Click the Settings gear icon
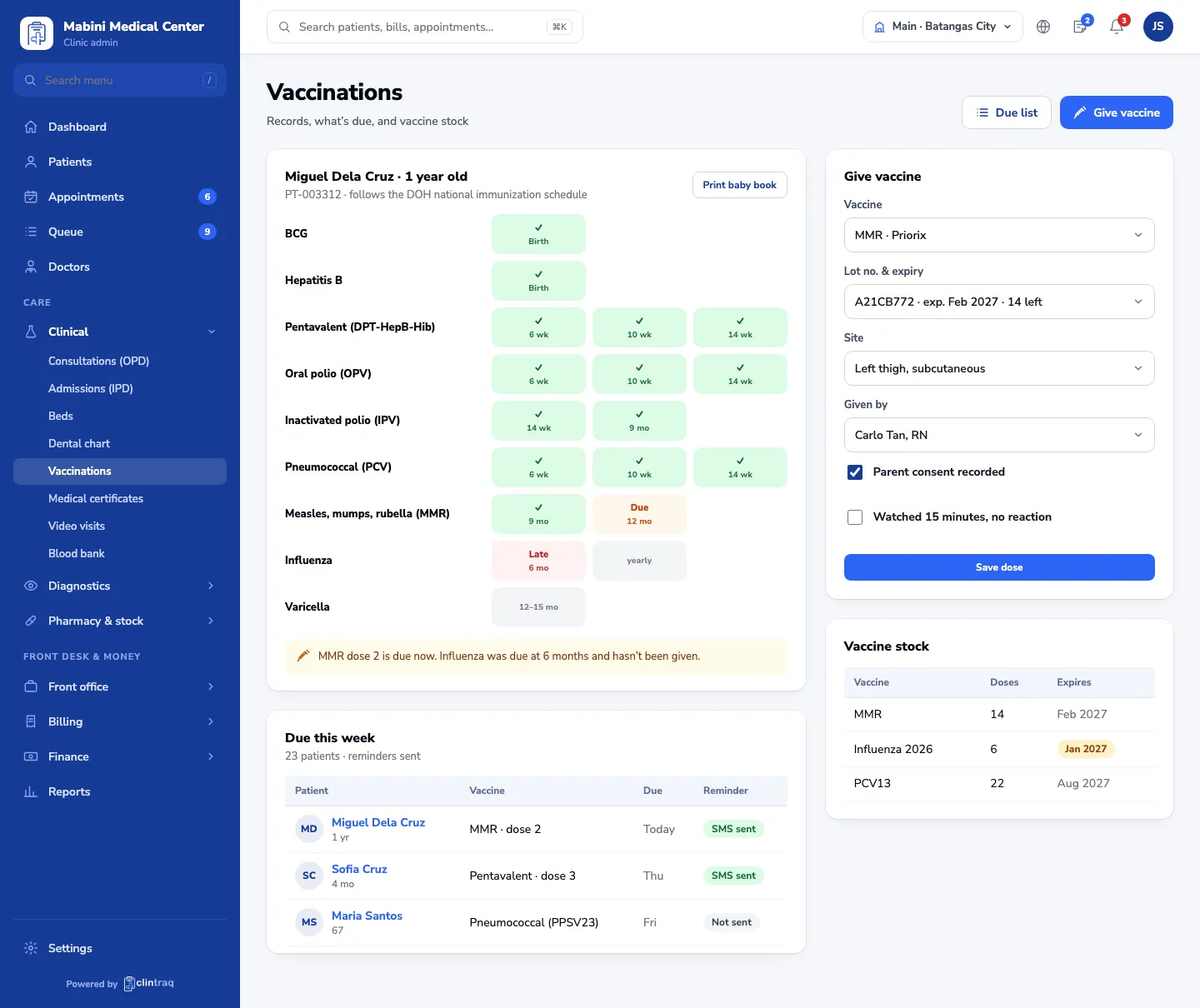 pyautogui.click(x=31, y=948)
